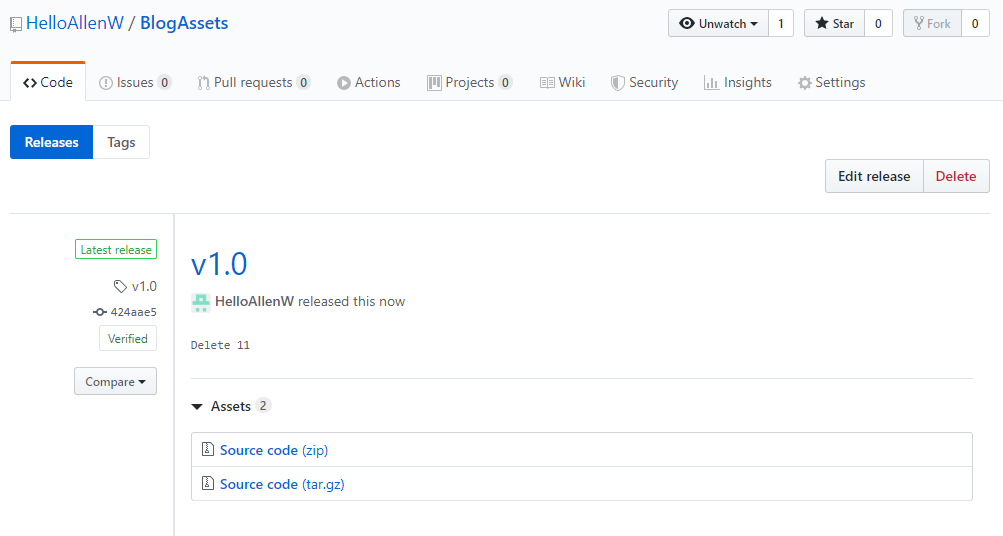Switch to the Tags view
The height and width of the screenshot is (536, 1003).
[x=121, y=142]
